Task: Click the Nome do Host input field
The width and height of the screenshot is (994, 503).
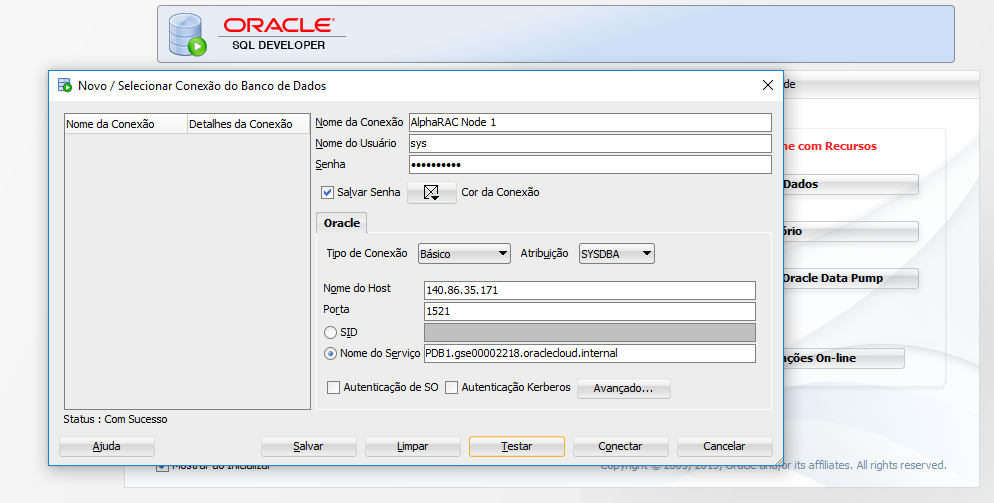Action: point(590,290)
